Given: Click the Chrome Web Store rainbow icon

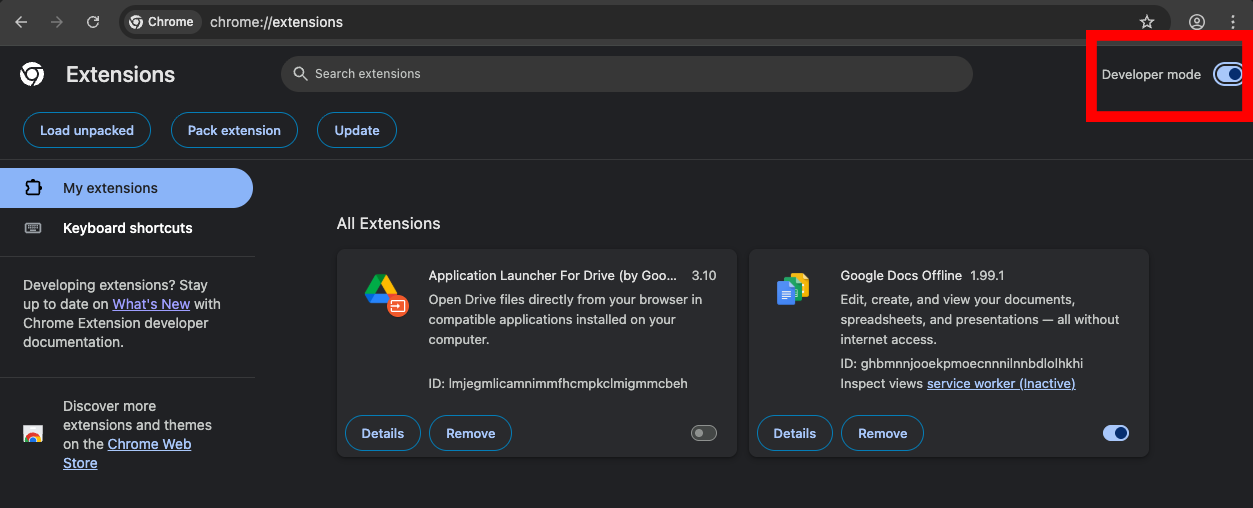Looking at the screenshot, I should tap(33, 435).
